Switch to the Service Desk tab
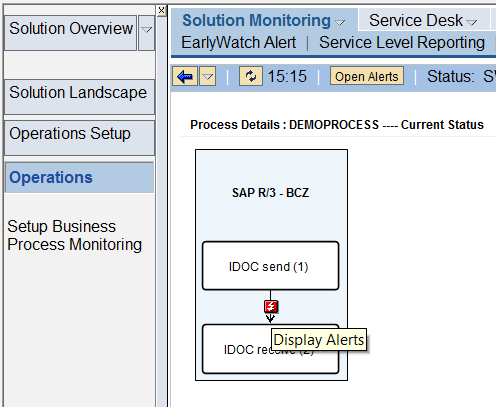 [x=416, y=21]
